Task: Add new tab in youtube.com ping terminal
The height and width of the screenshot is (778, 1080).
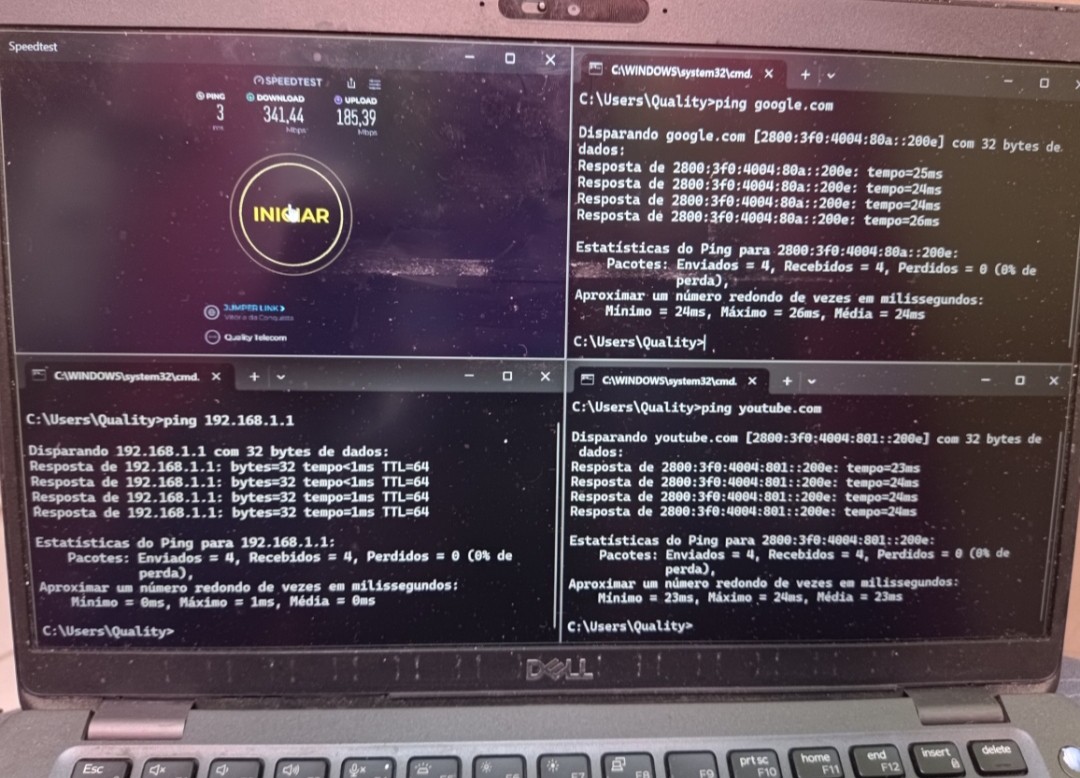Action: point(787,381)
